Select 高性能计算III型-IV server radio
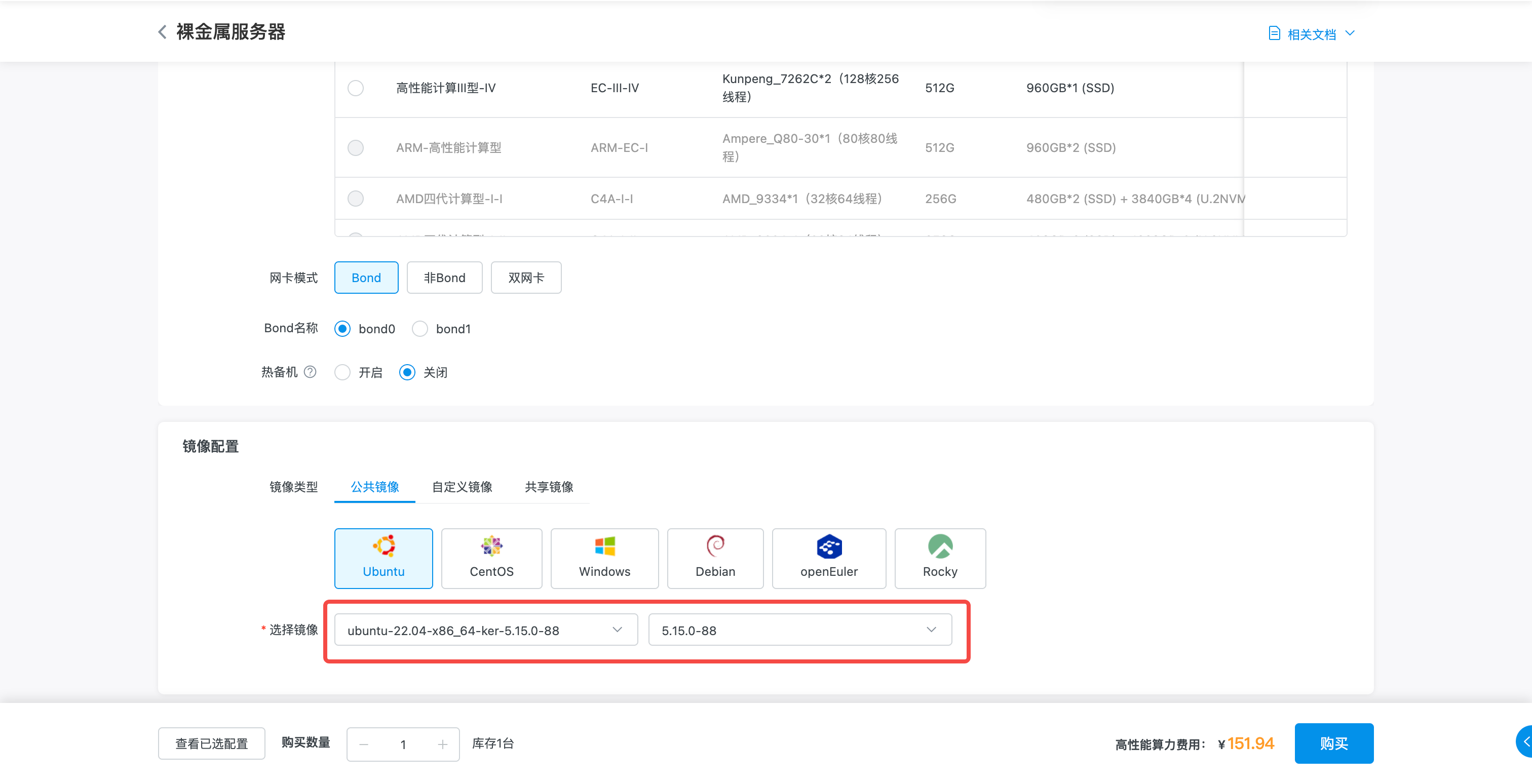The width and height of the screenshot is (1532, 784). click(x=356, y=88)
